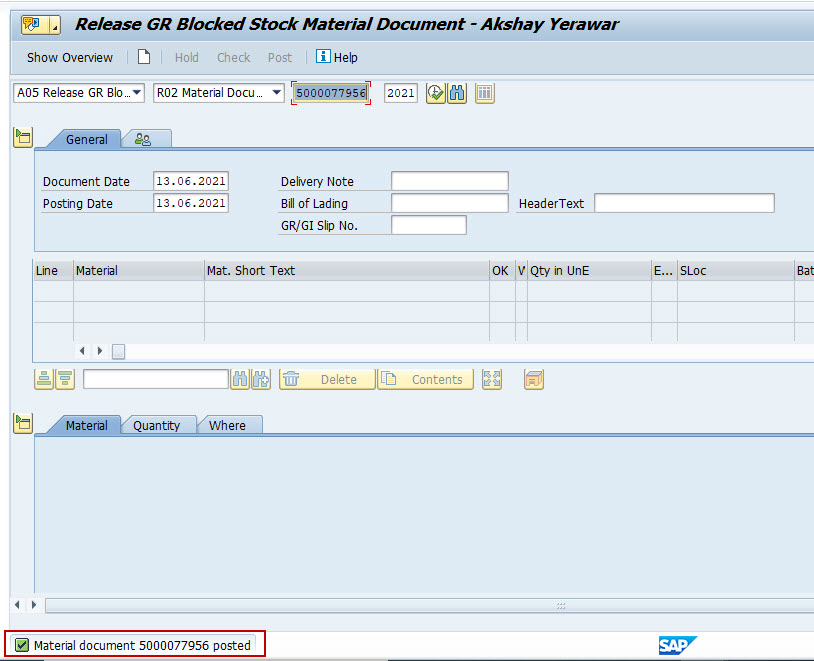Collapse the item detail area icon

point(23,423)
